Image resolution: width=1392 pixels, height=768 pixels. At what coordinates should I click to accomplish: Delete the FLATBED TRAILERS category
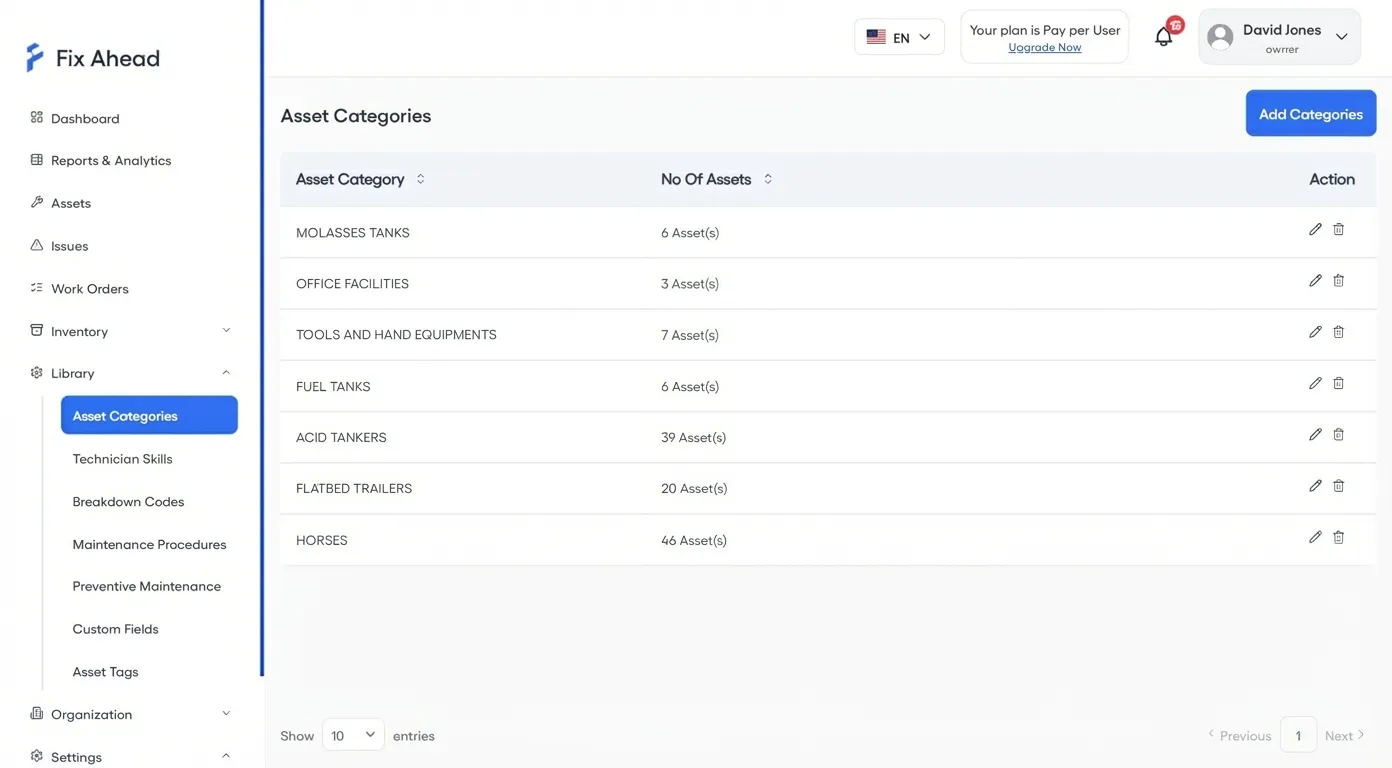1338,486
